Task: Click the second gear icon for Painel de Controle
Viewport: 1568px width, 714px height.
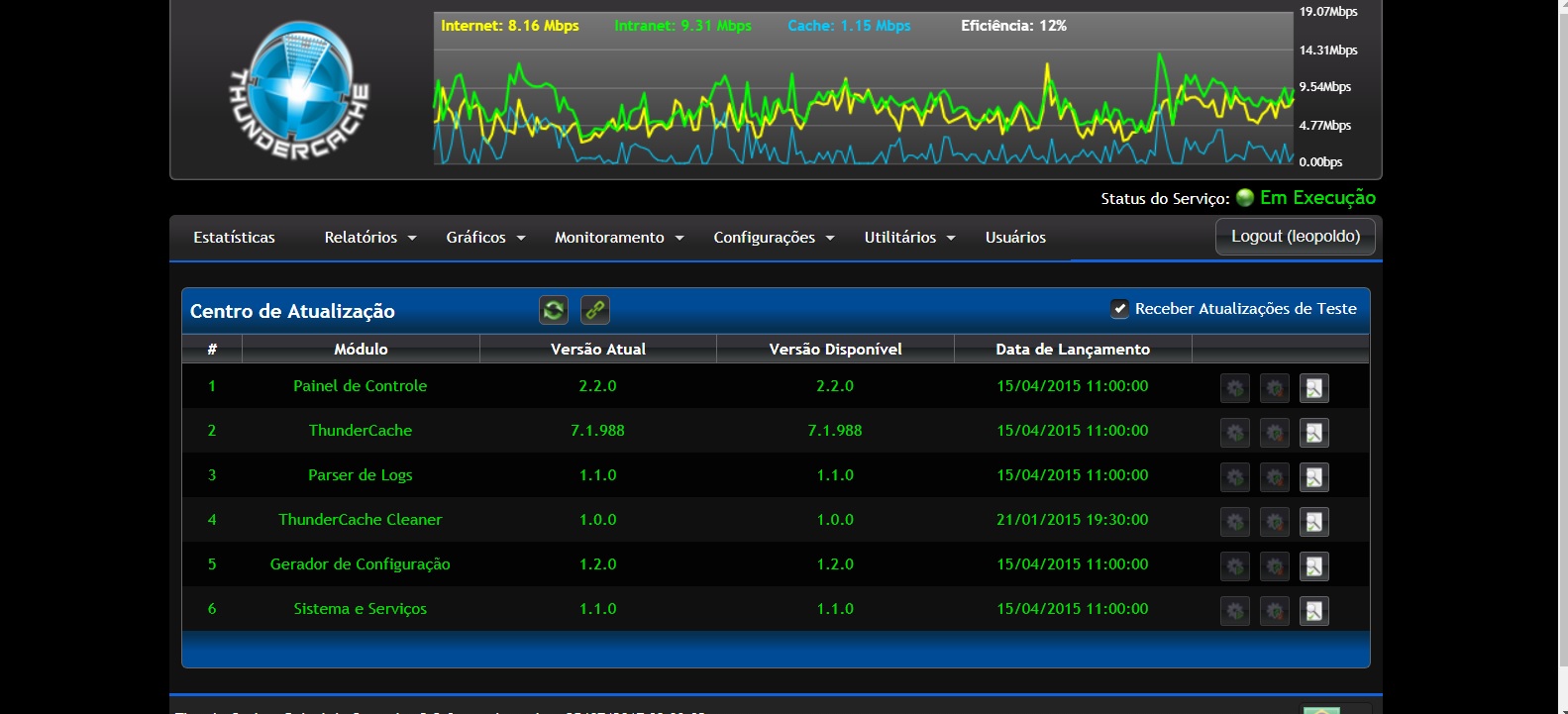Action: (x=1274, y=388)
